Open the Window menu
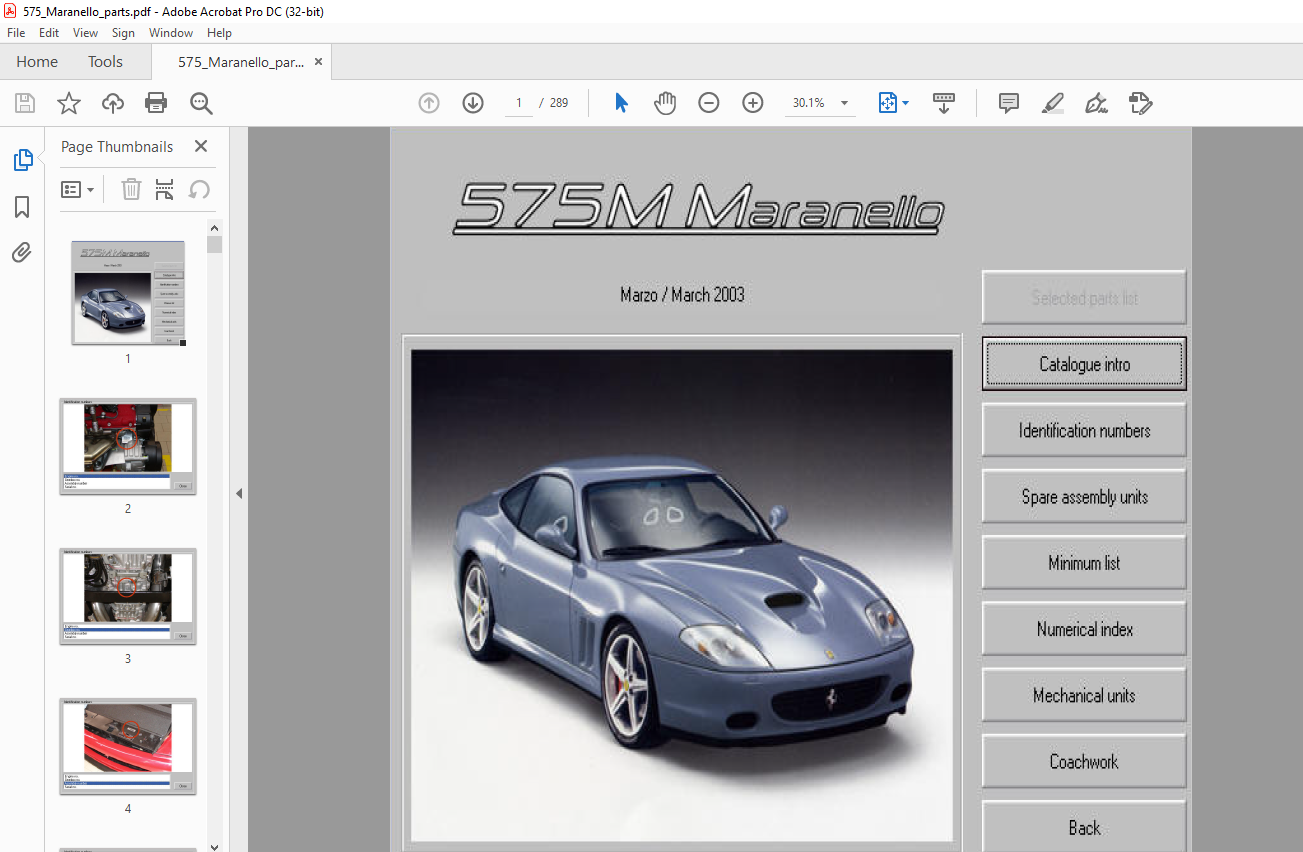 coord(171,33)
